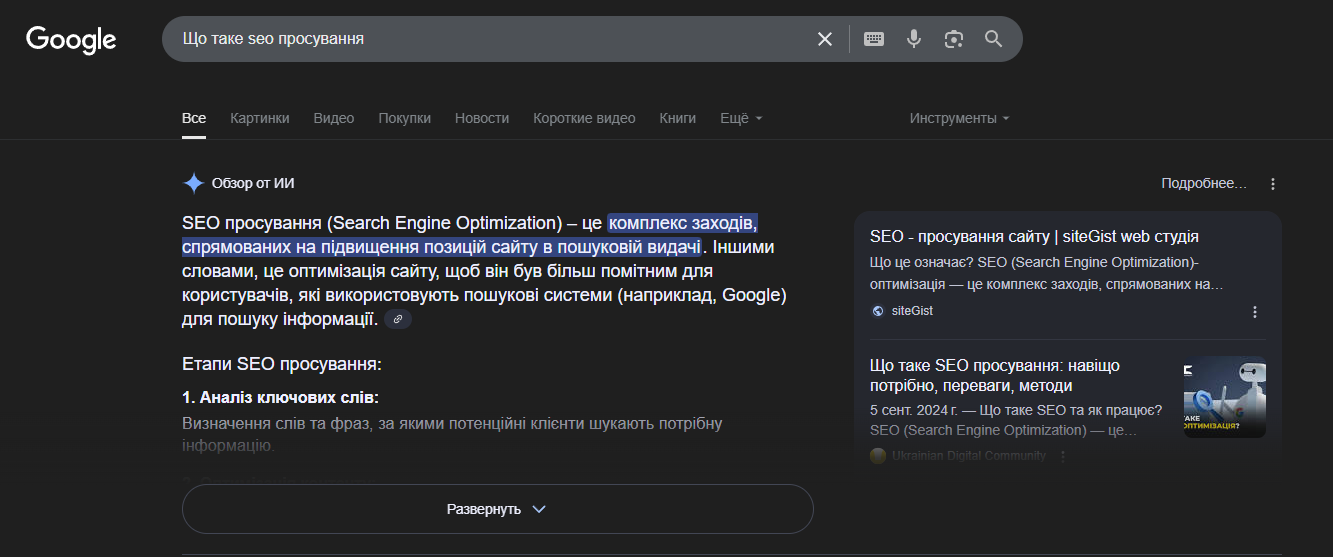Open the Инструменты dropdown
1333x557 pixels.
click(959, 118)
